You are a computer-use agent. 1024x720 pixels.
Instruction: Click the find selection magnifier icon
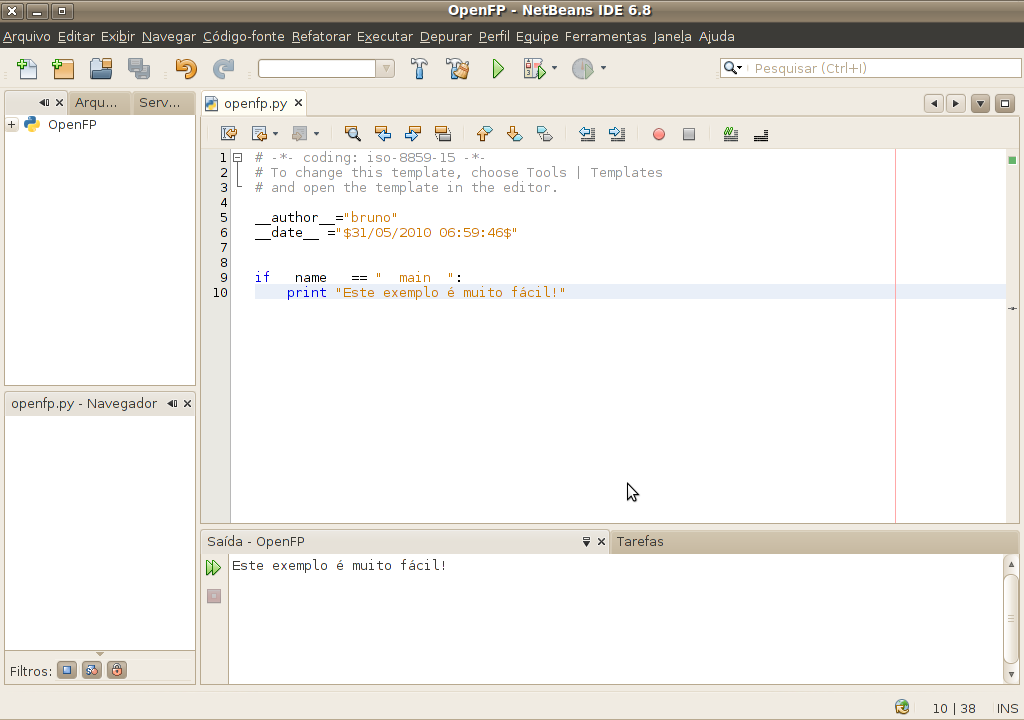pos(352,134)
